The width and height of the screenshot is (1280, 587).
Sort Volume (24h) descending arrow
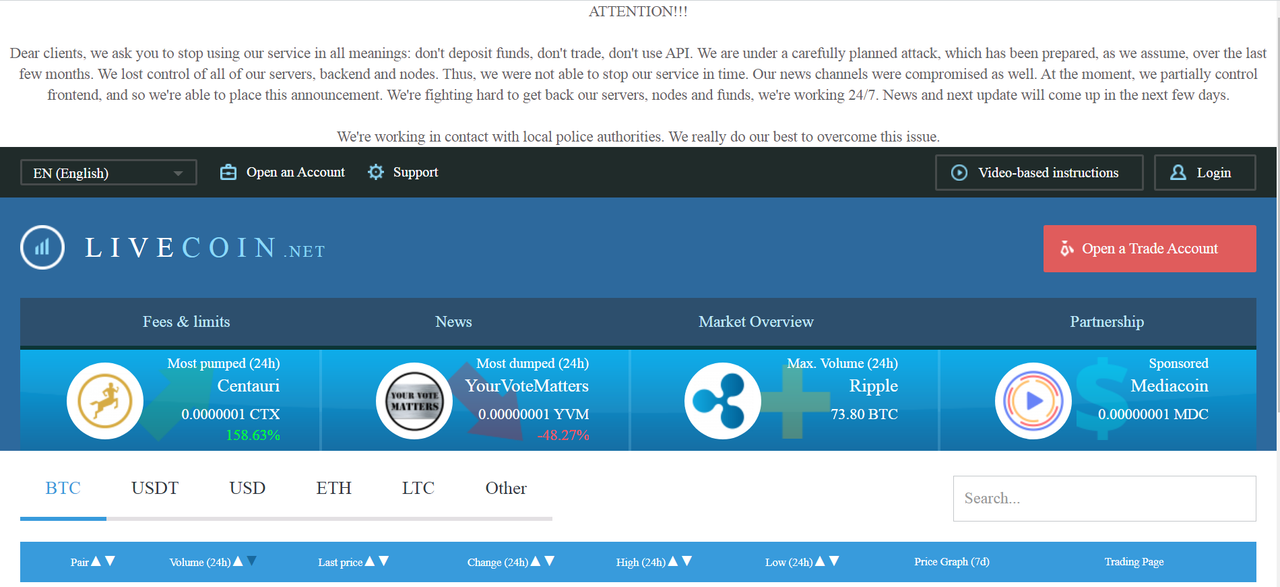pos(251,562)
